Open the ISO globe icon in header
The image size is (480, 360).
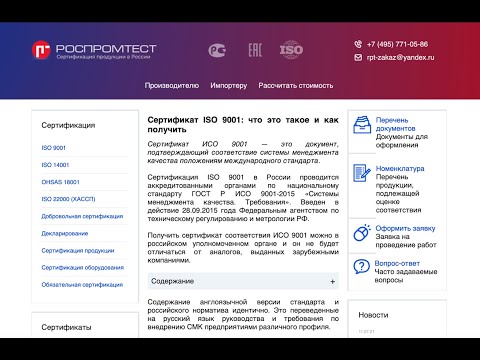pyautogui.click(x=291, y=50)
